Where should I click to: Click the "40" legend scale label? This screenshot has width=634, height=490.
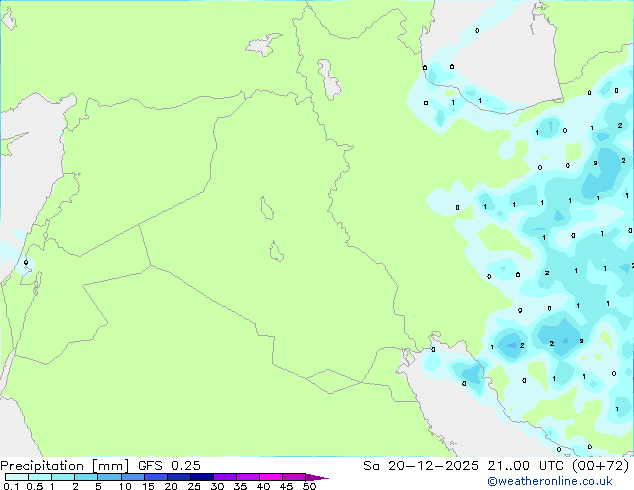263,486
